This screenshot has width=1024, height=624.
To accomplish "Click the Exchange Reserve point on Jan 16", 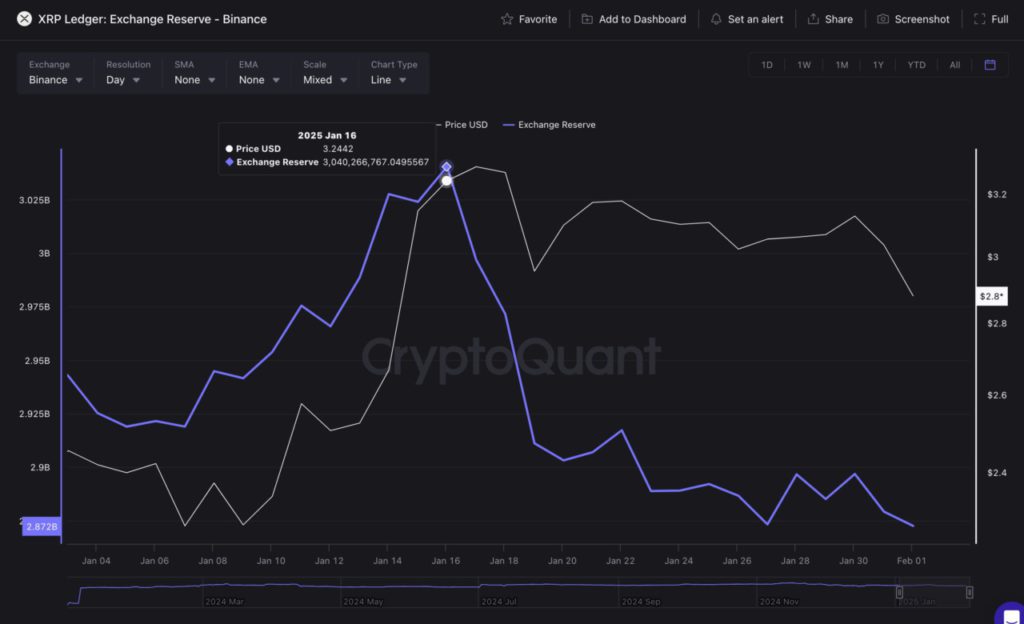I will [x=447, y=167].
